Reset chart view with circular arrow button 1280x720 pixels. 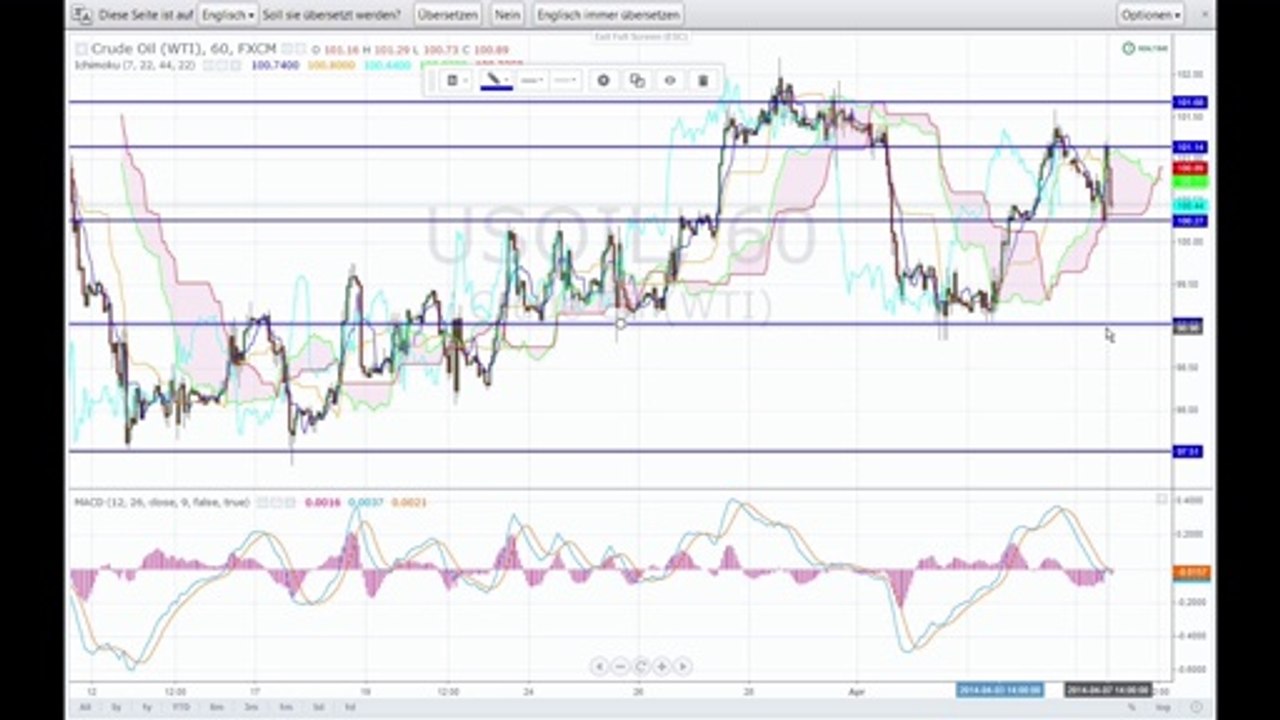click(x=641, y=666)
